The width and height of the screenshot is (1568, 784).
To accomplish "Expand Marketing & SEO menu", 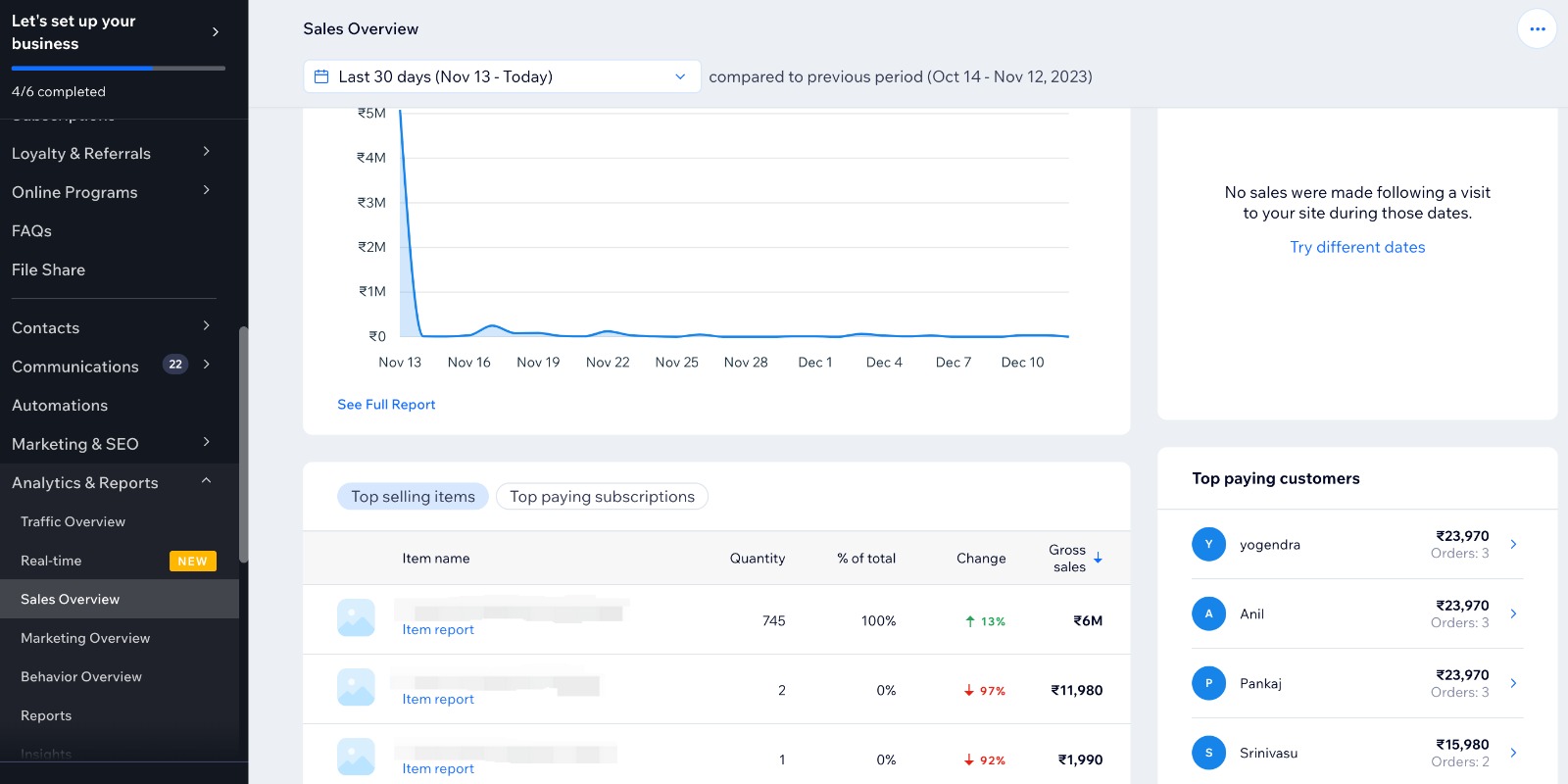I will click(x=206, y=443).
